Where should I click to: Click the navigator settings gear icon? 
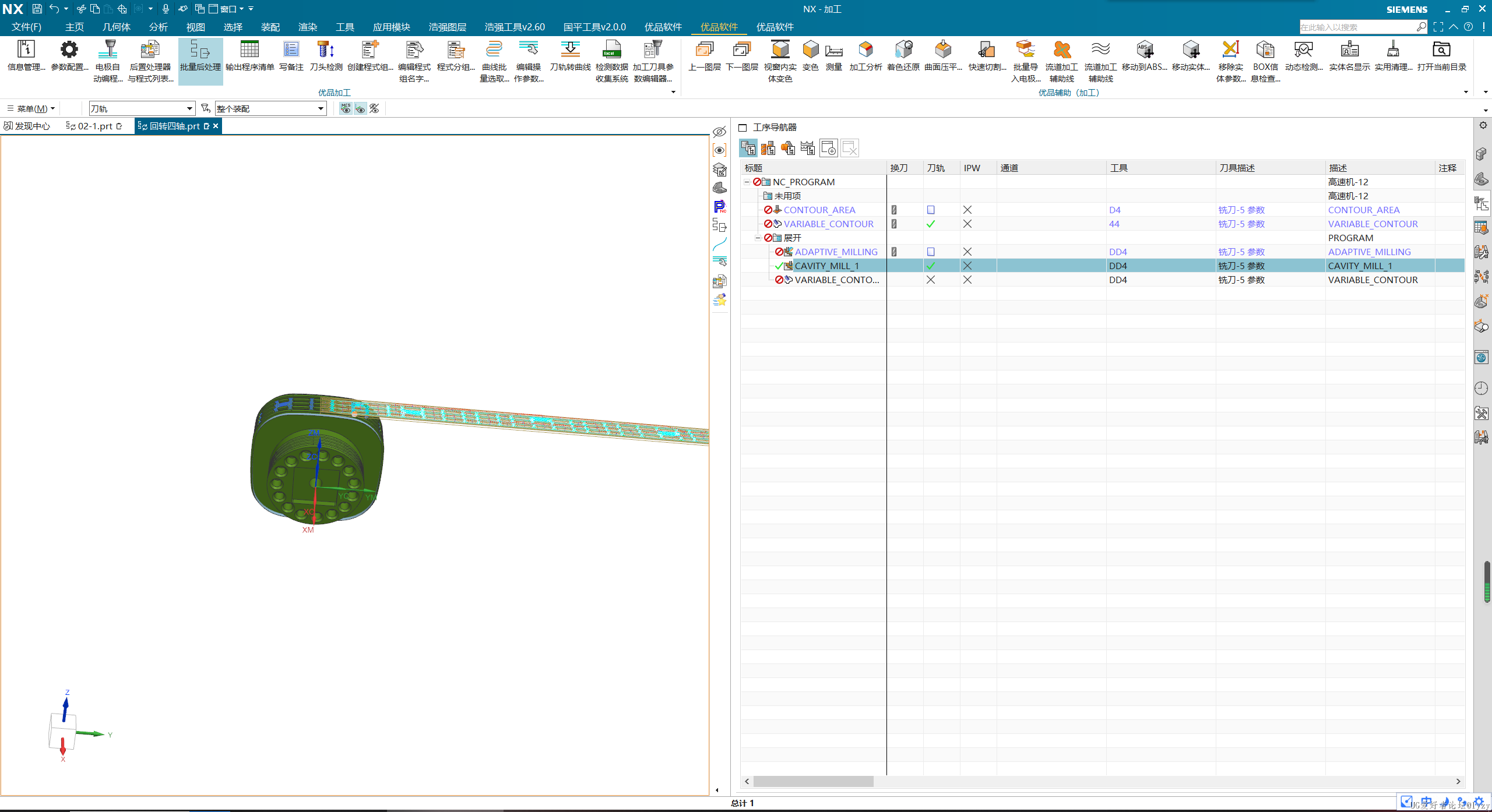(x=1483, y=125)
